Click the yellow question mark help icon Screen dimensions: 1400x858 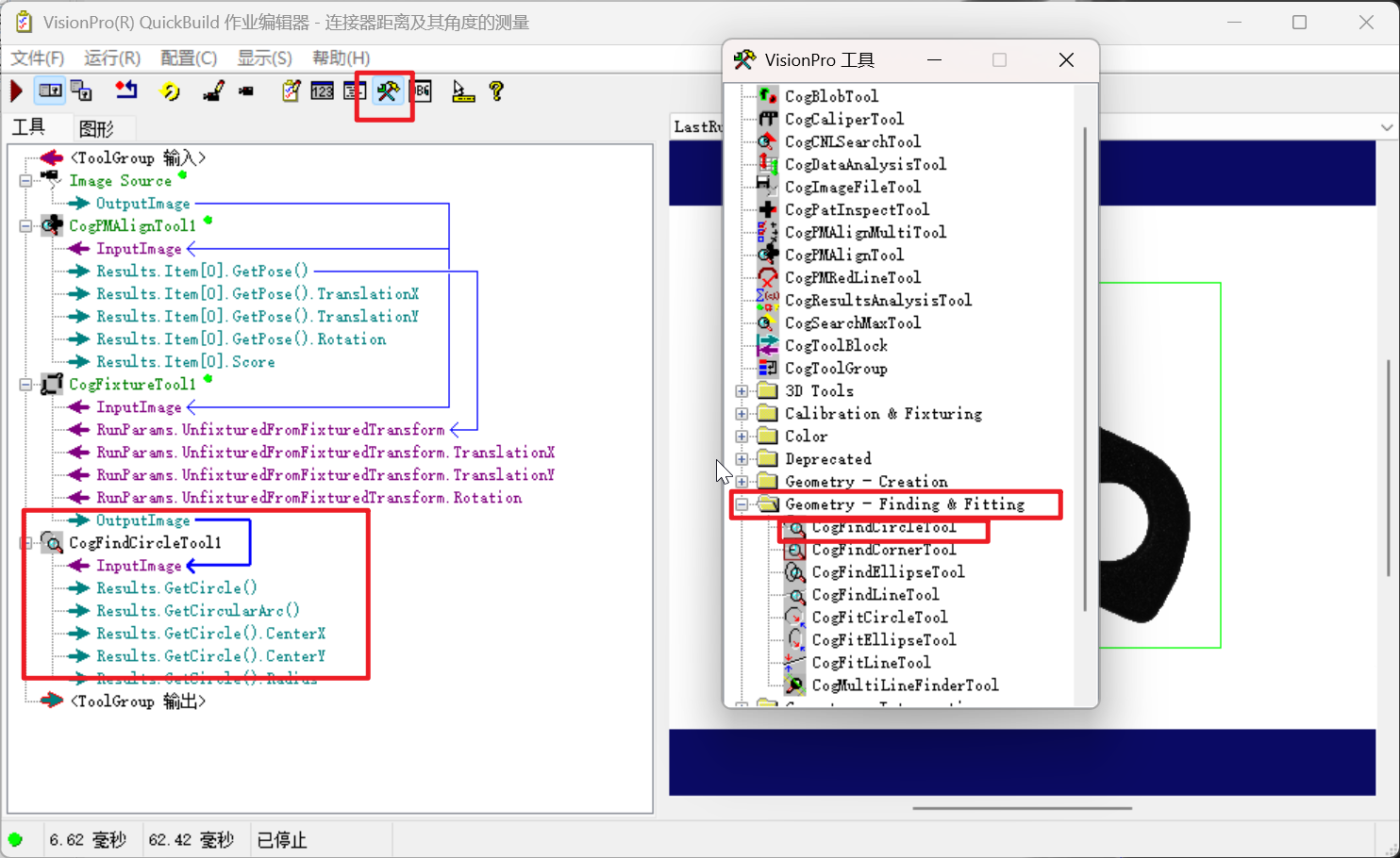[496, 91]
